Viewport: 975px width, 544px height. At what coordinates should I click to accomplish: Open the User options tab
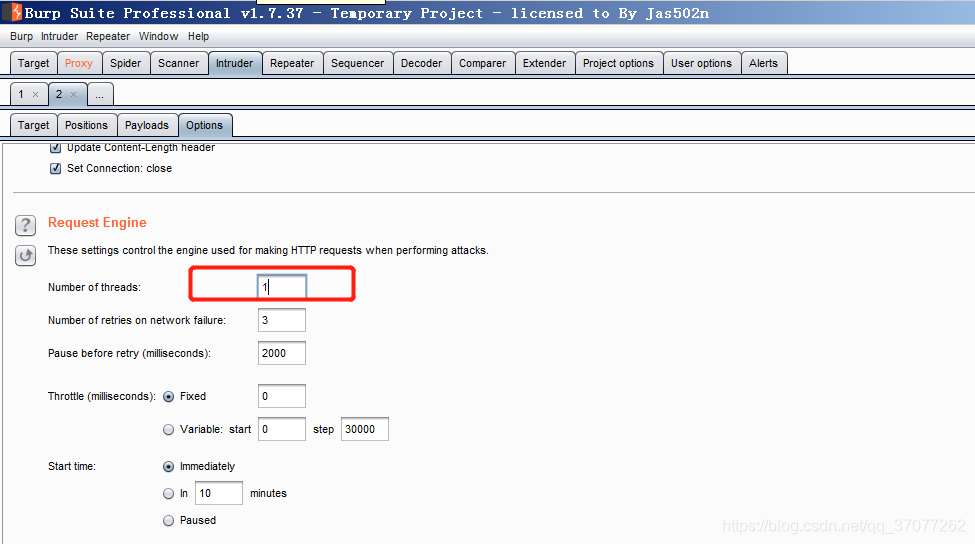click(x=701, y=63)
